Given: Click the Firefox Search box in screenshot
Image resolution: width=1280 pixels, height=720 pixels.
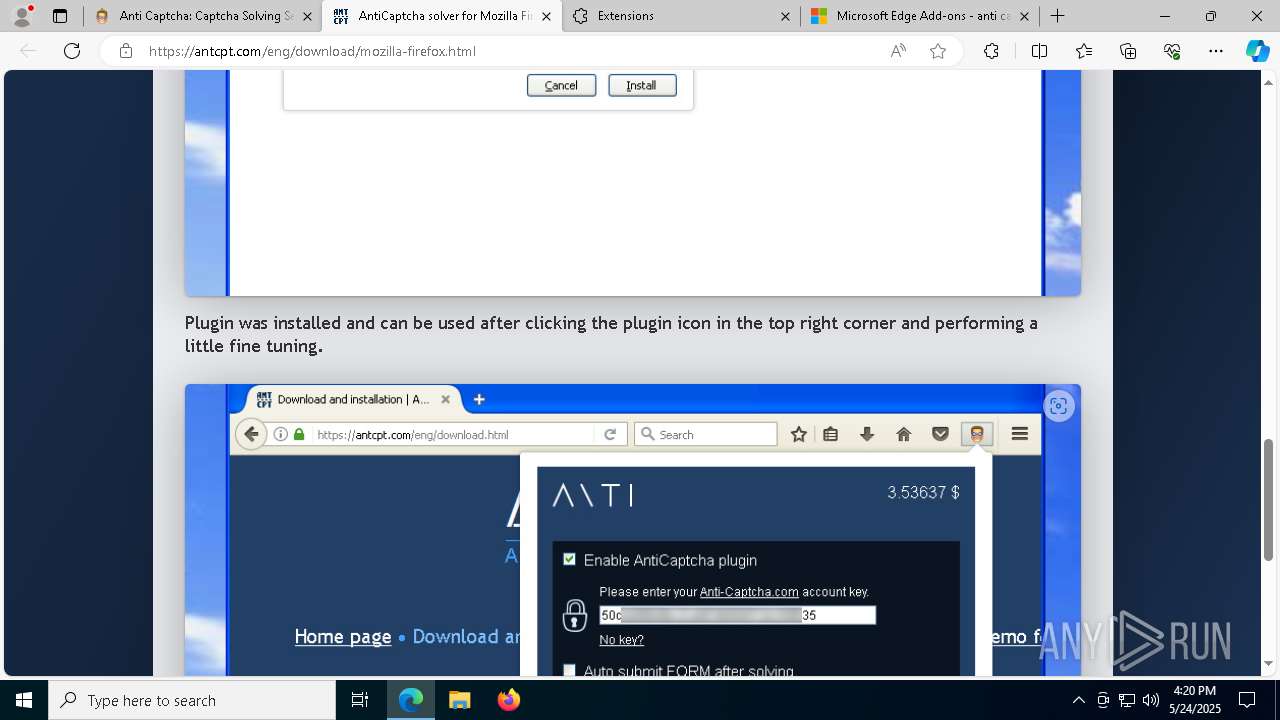Looking at the screenshot, I should [x=705, y=434].
